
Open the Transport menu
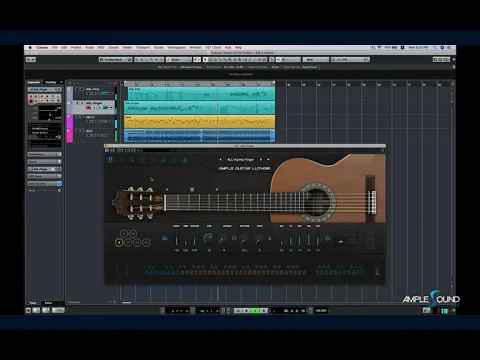(x=143, y=48)
